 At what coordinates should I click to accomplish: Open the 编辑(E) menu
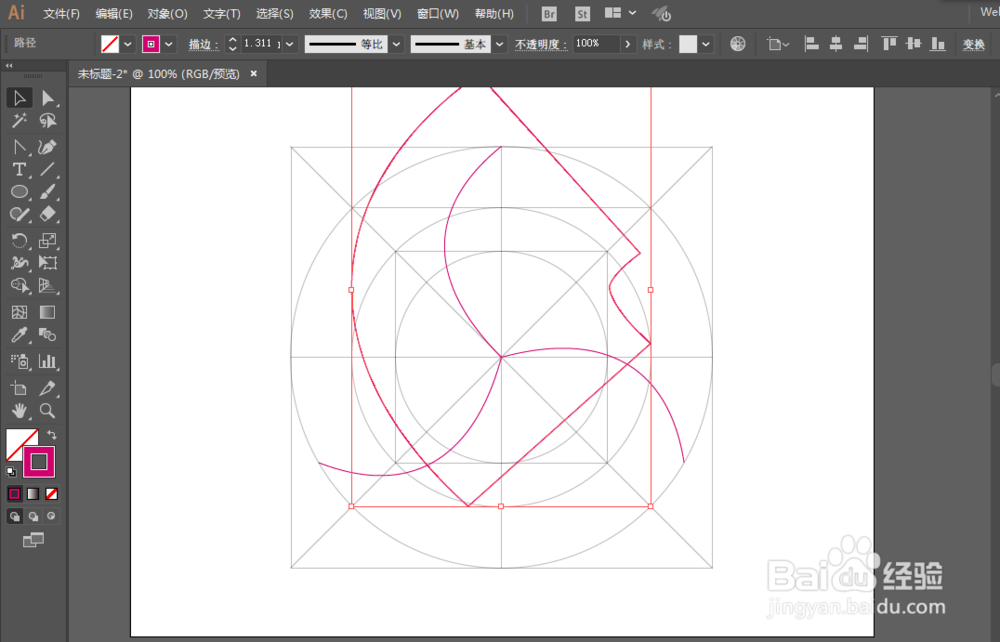(x=114, y=13)
